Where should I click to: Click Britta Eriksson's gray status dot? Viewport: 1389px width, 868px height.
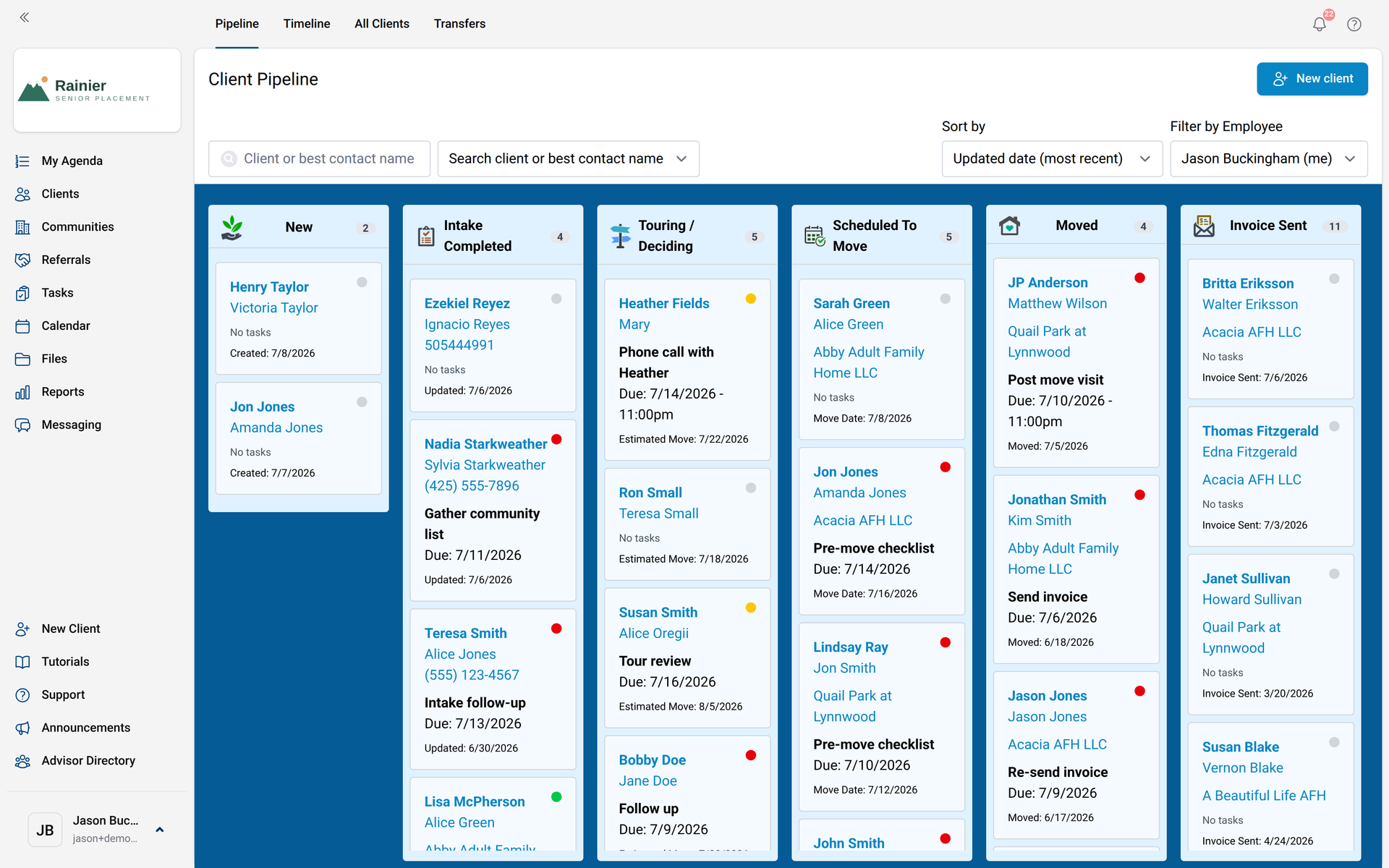(1334, 278)
